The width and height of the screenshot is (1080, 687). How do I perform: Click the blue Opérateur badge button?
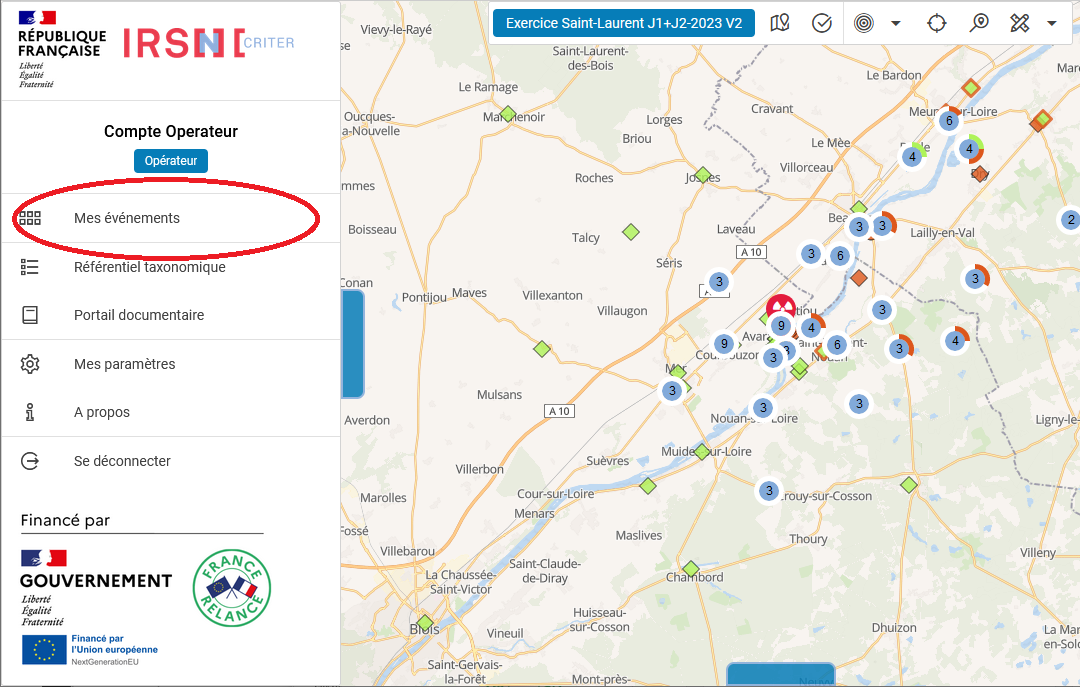pos(170,160)
